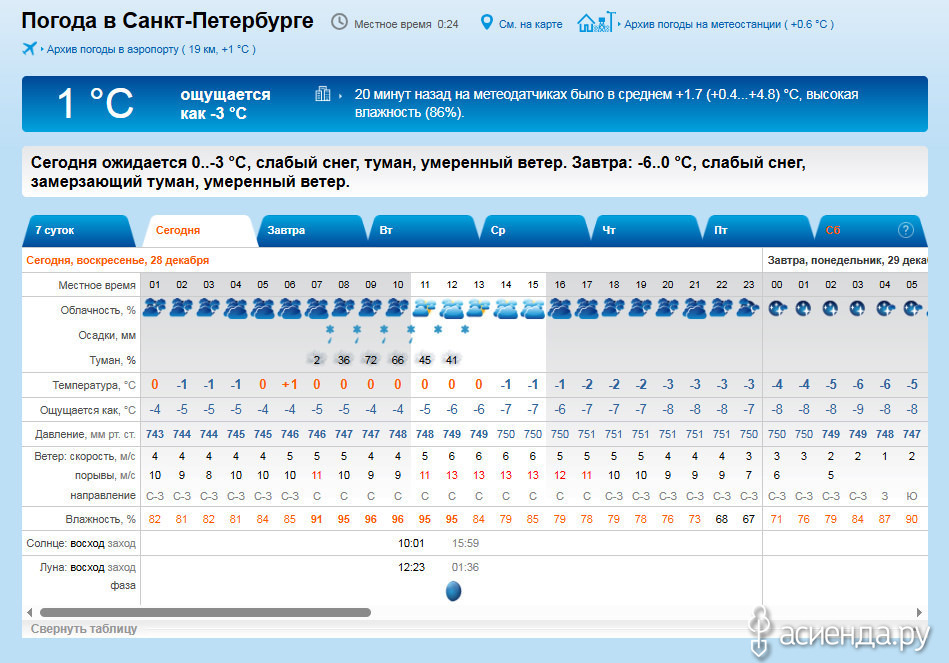Click the clock icon beside local time
The height and width of the screenshot is (663, 949).
pos(340,23)
